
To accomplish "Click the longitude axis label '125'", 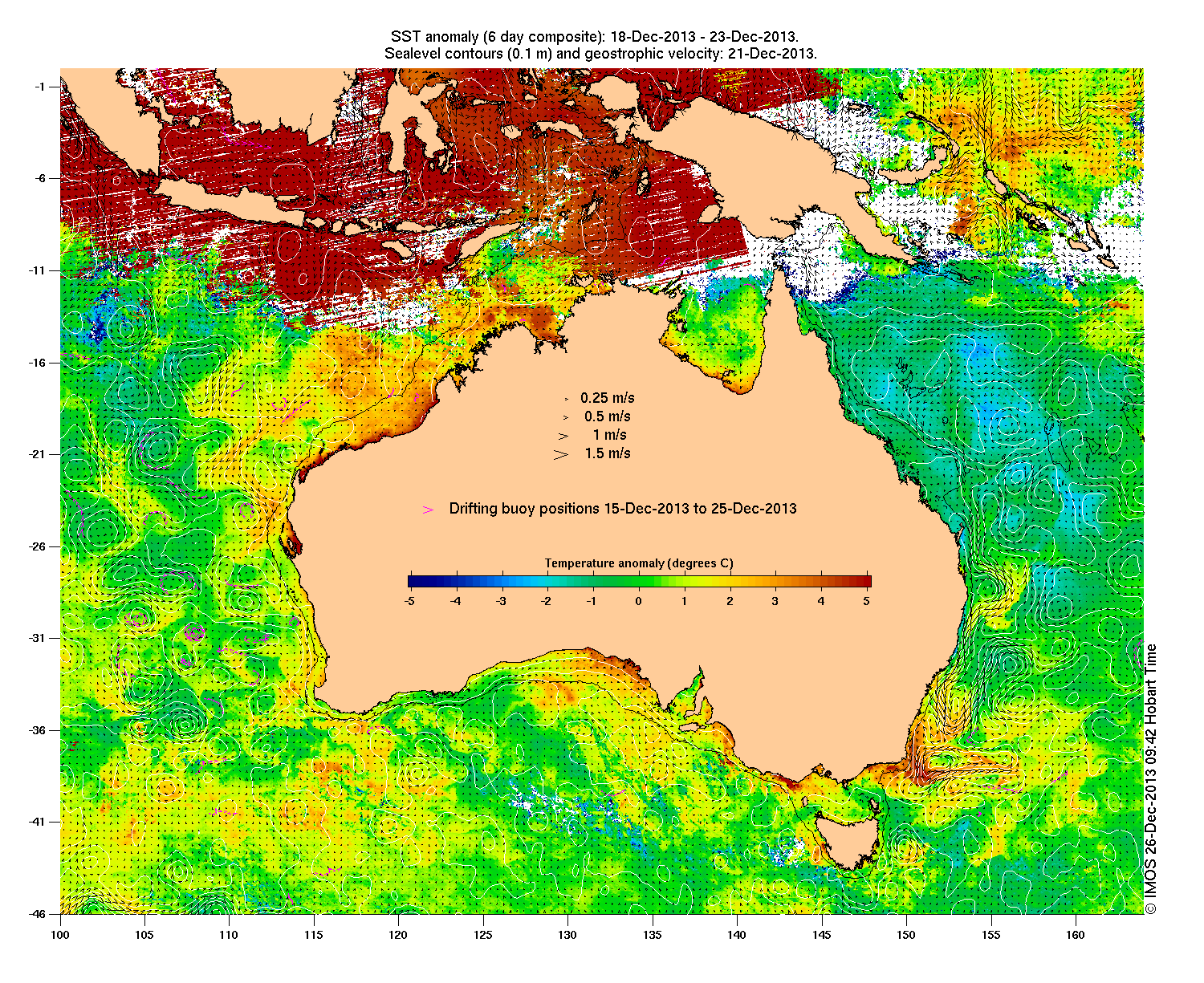I will 483,935.
